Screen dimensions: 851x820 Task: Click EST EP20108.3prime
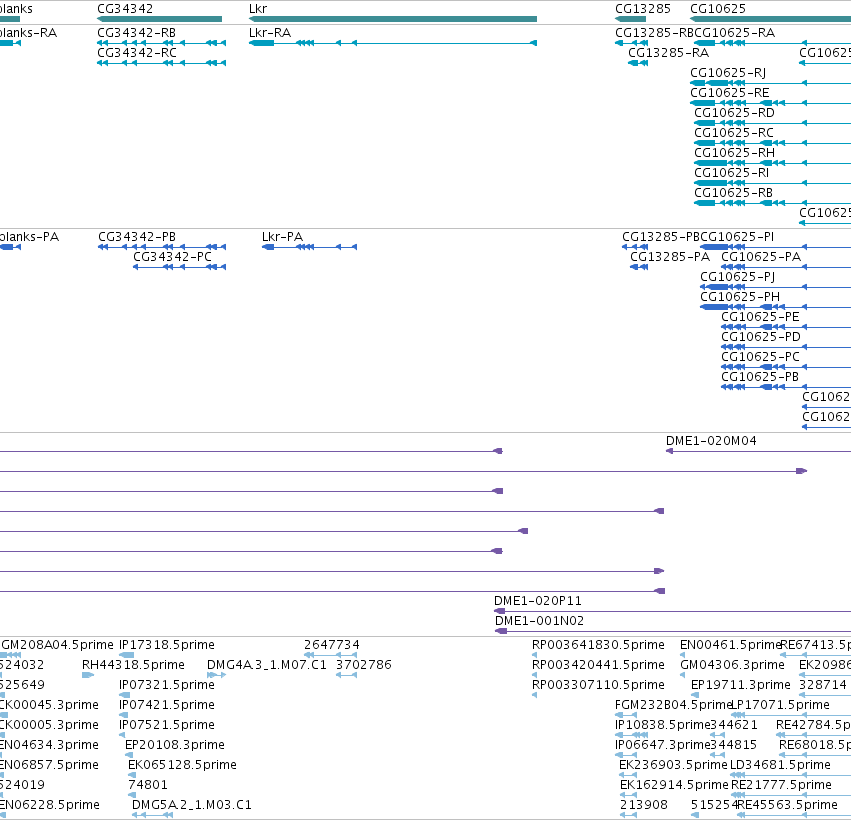point(175,745)
